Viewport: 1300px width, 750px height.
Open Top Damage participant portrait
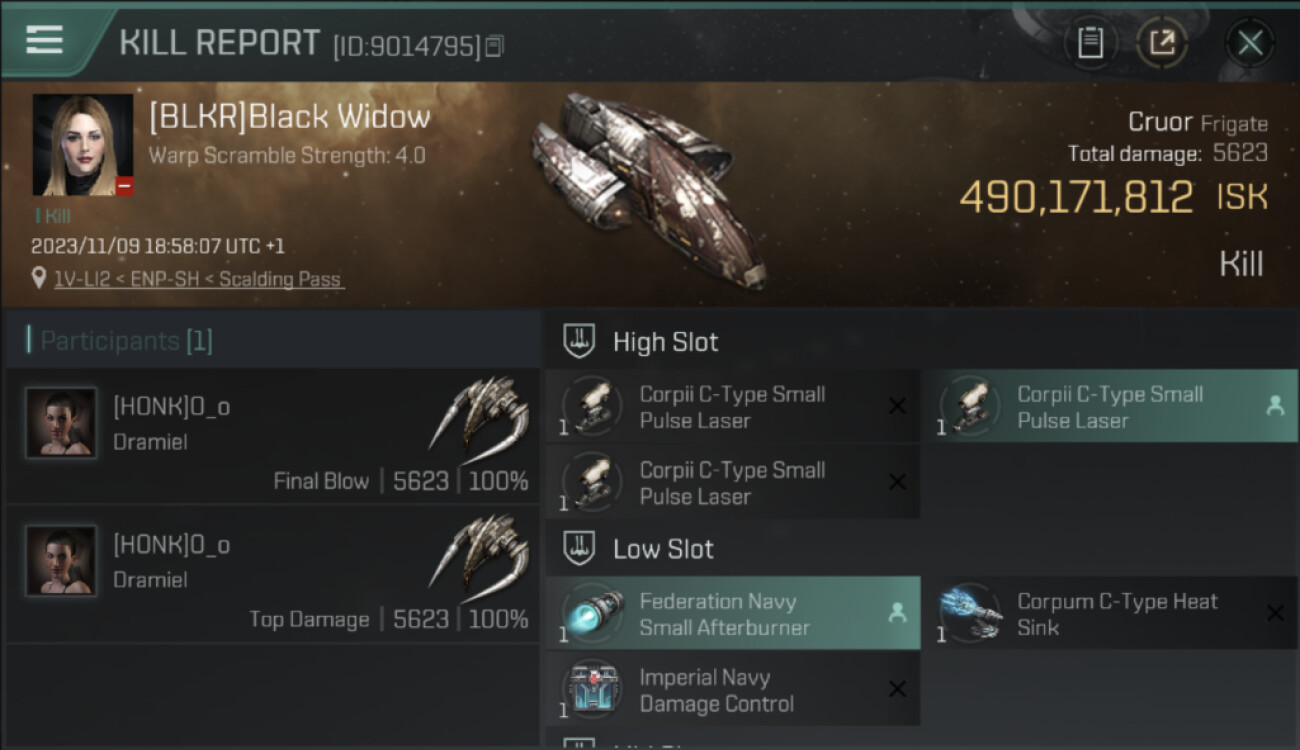click(61, 561)
